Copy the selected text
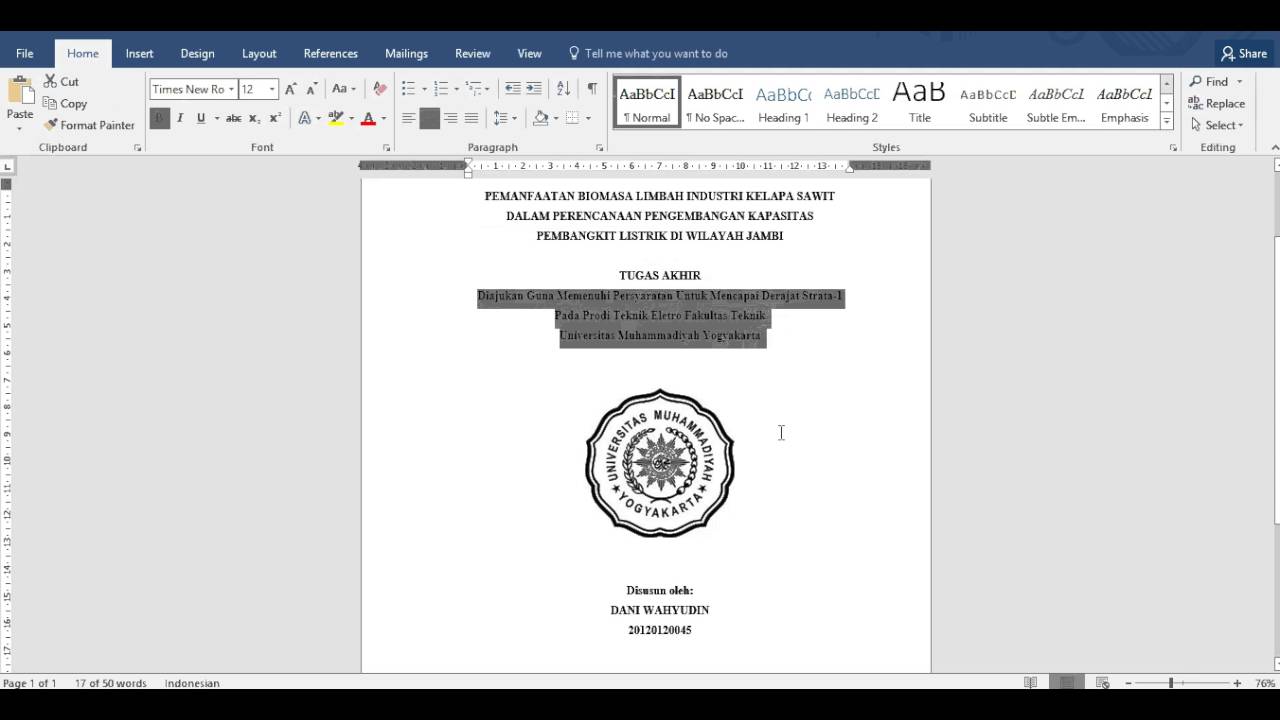 [x=65, y=103]
